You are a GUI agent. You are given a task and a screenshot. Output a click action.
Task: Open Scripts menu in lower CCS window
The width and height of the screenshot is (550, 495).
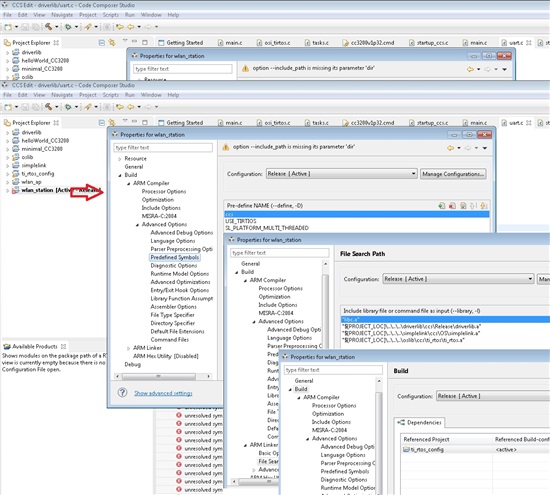coord(110,95)
